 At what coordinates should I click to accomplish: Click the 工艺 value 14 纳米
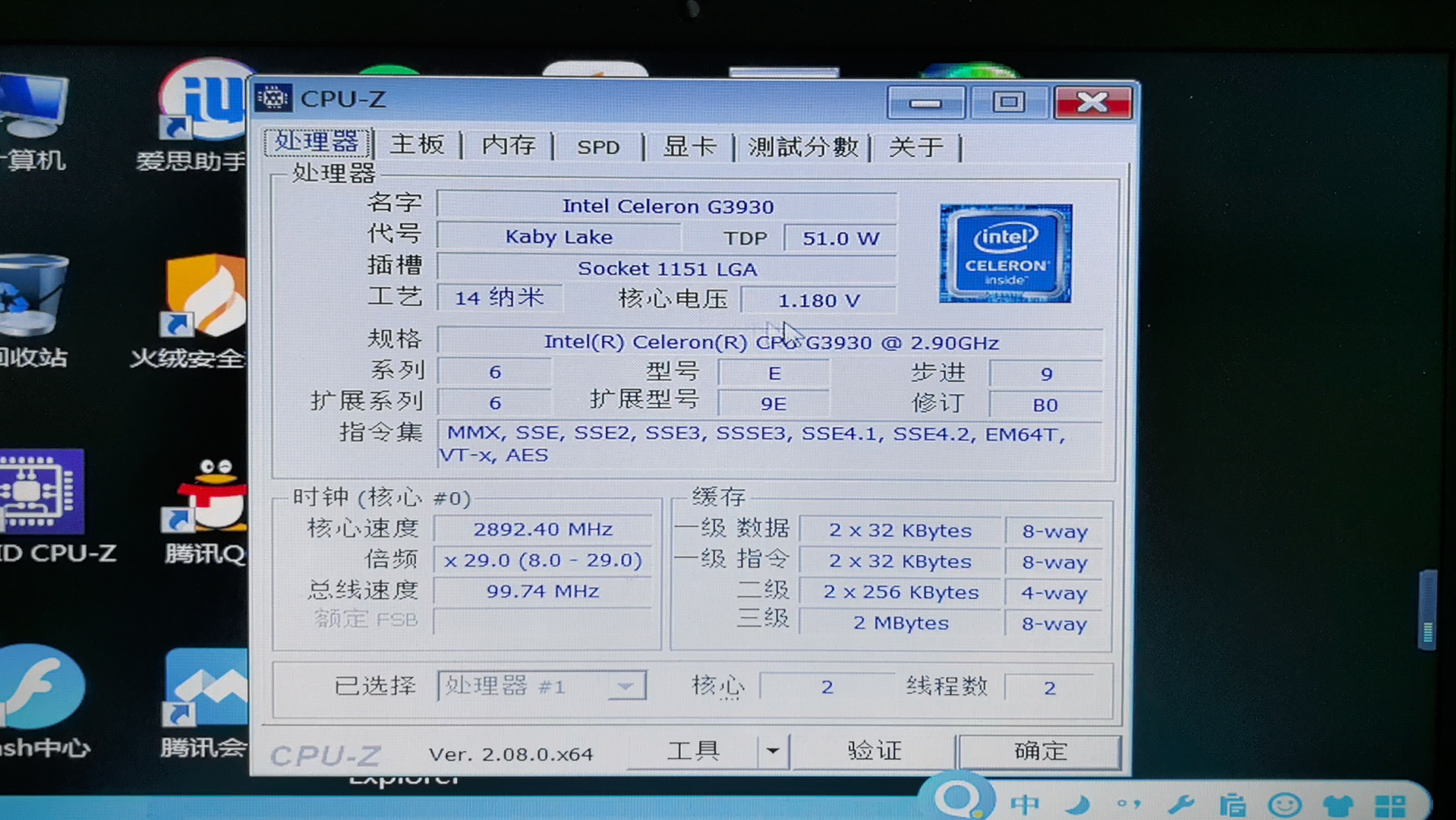[x=500, y=298]
